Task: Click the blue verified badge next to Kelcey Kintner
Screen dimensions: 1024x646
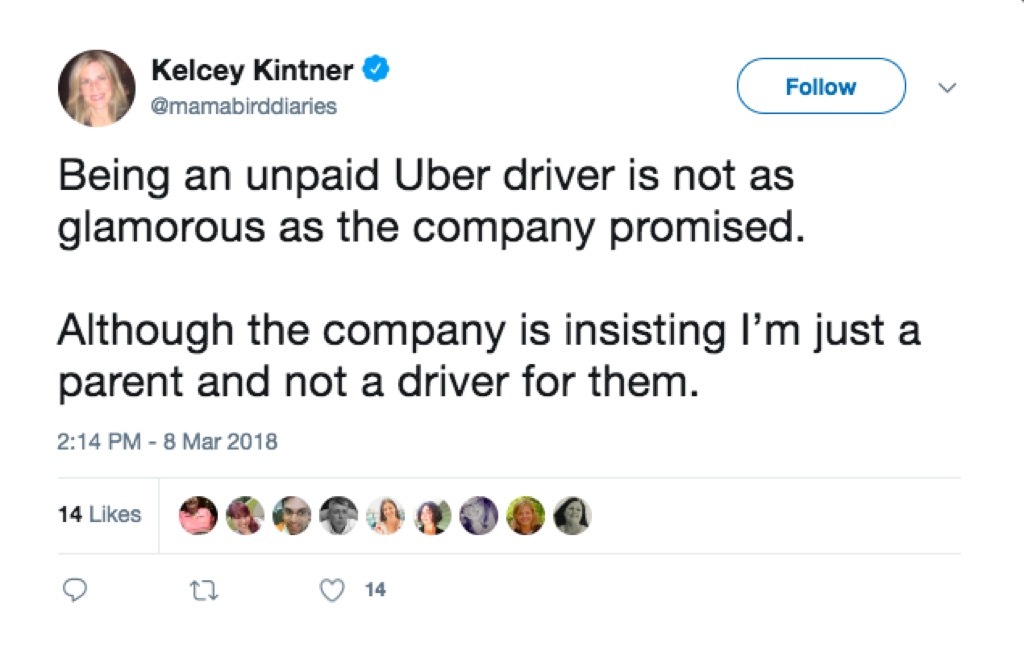Action: [376, 69]
